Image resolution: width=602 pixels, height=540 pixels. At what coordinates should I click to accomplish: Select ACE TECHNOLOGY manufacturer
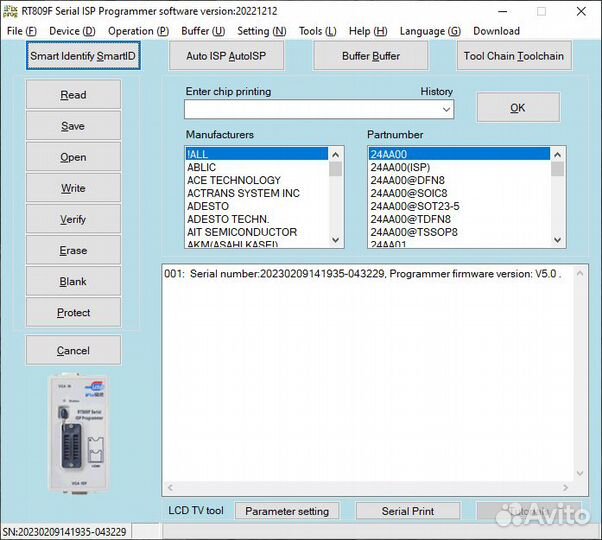click(257, 180)
